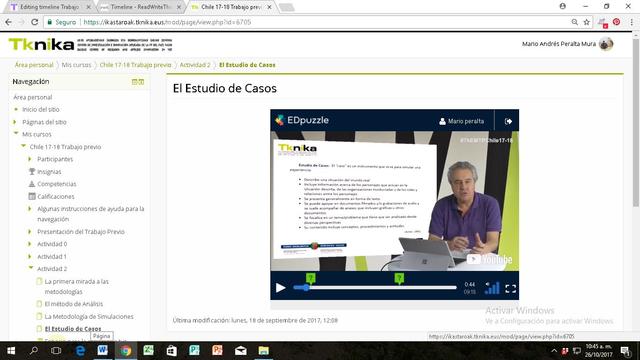Image resolution: width=640 pixels, height=360 pixels.
Task: Open File Explorer from the taskbar
Action: pyautogui.click(x=264, y=351)
